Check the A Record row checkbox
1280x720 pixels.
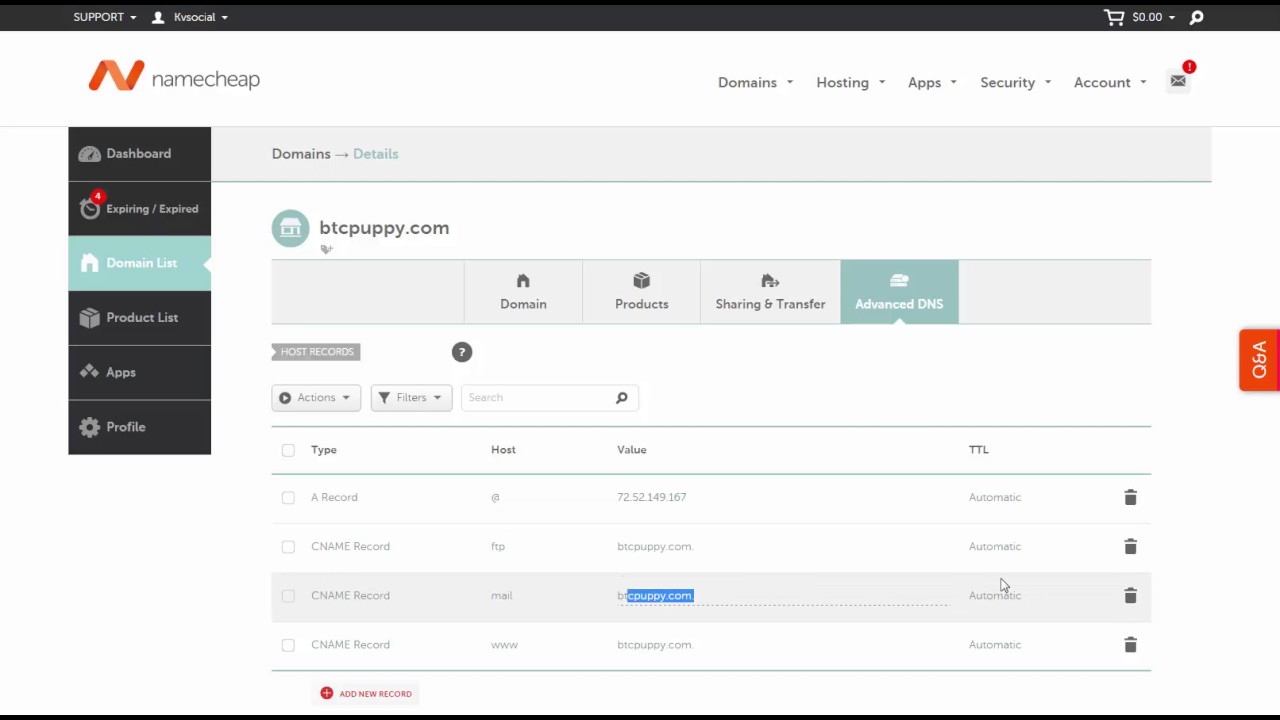288,497
